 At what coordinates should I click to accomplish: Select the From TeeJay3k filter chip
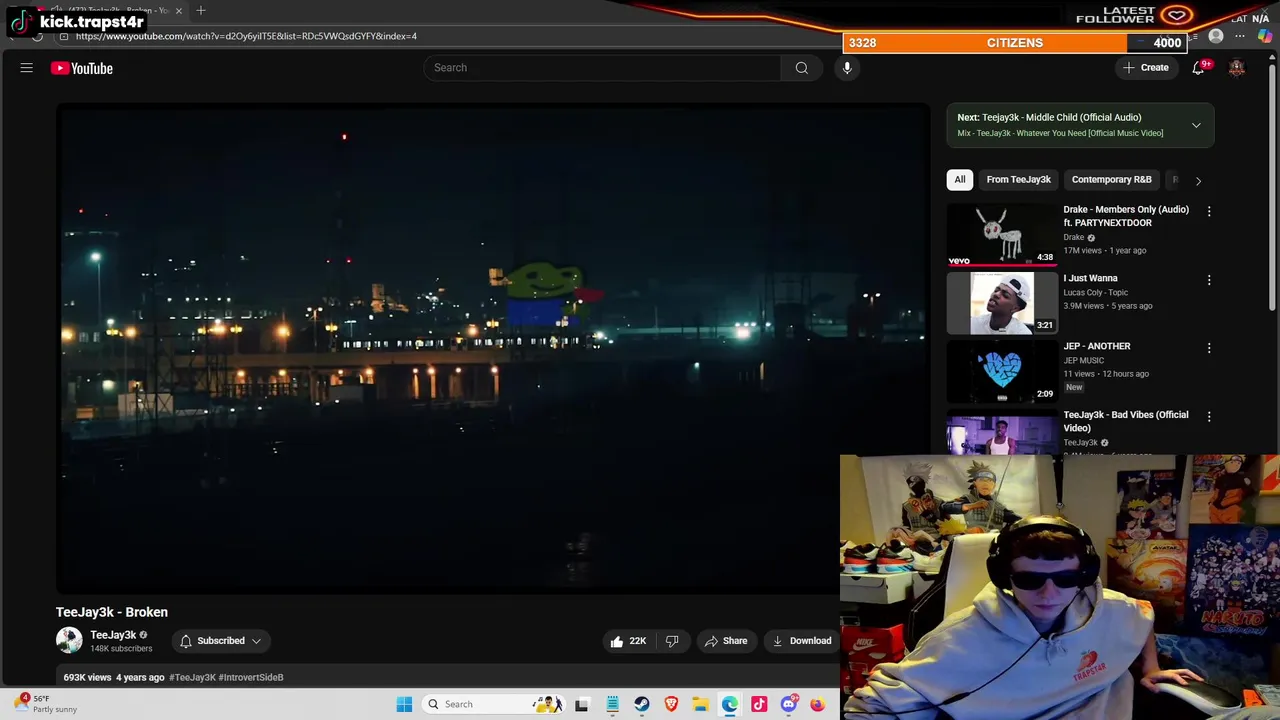click(1018, 180)
